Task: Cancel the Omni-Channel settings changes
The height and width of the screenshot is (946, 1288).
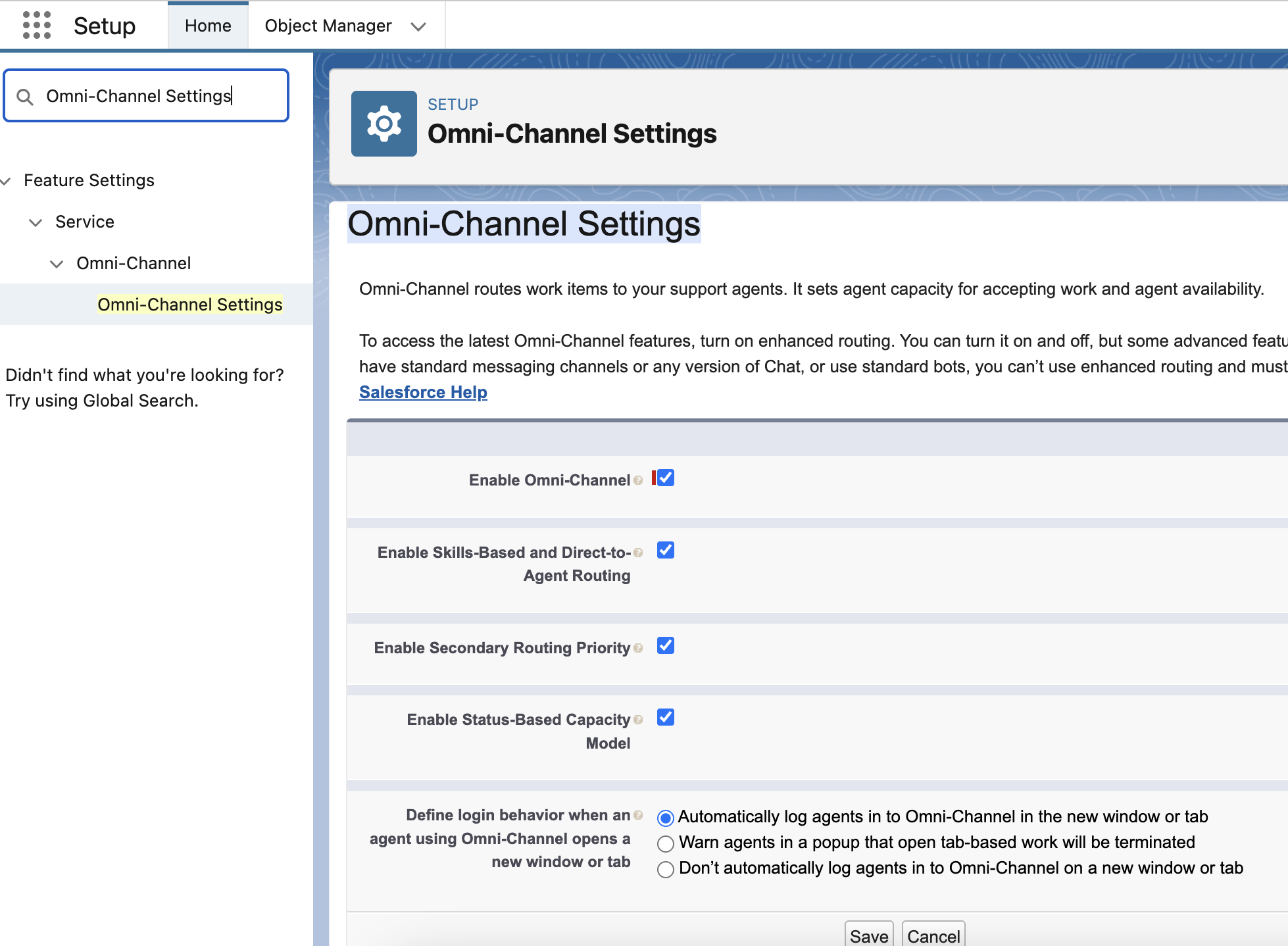Action: (933, 935)
